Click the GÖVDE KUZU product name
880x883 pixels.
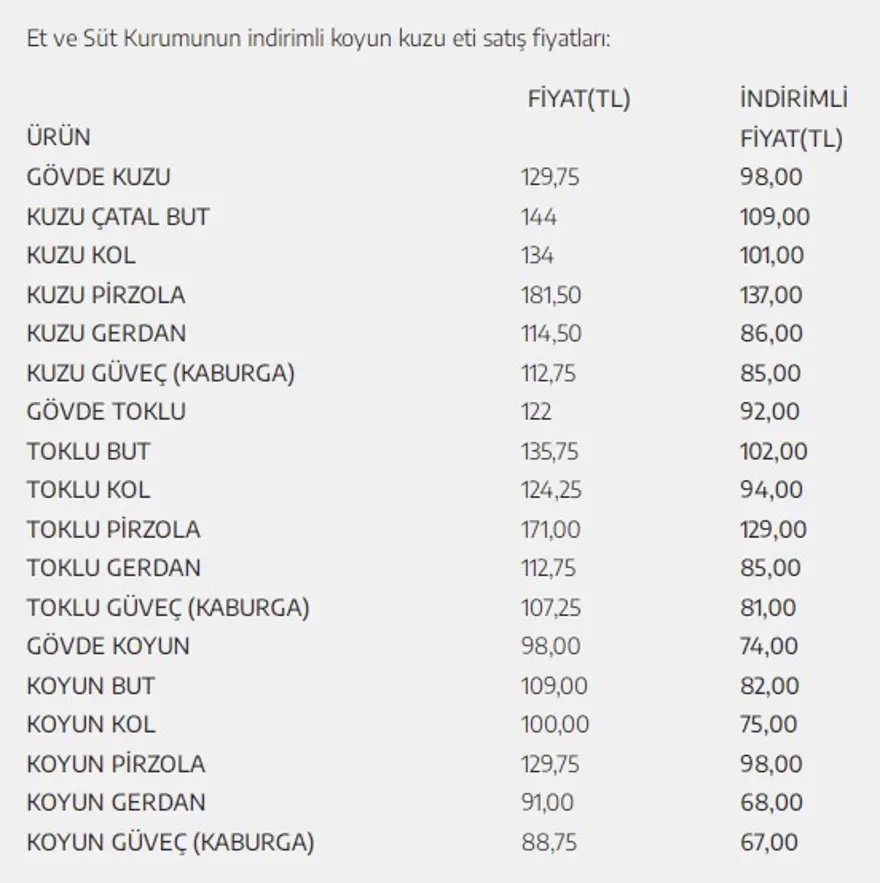click(99, 178)
